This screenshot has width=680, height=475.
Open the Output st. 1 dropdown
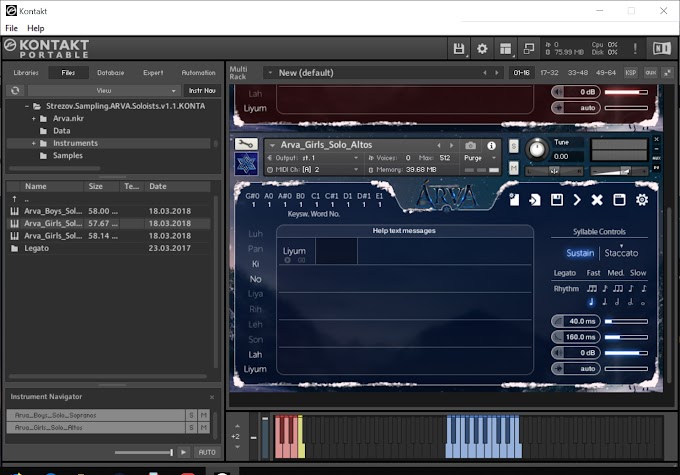coord(314,158)
